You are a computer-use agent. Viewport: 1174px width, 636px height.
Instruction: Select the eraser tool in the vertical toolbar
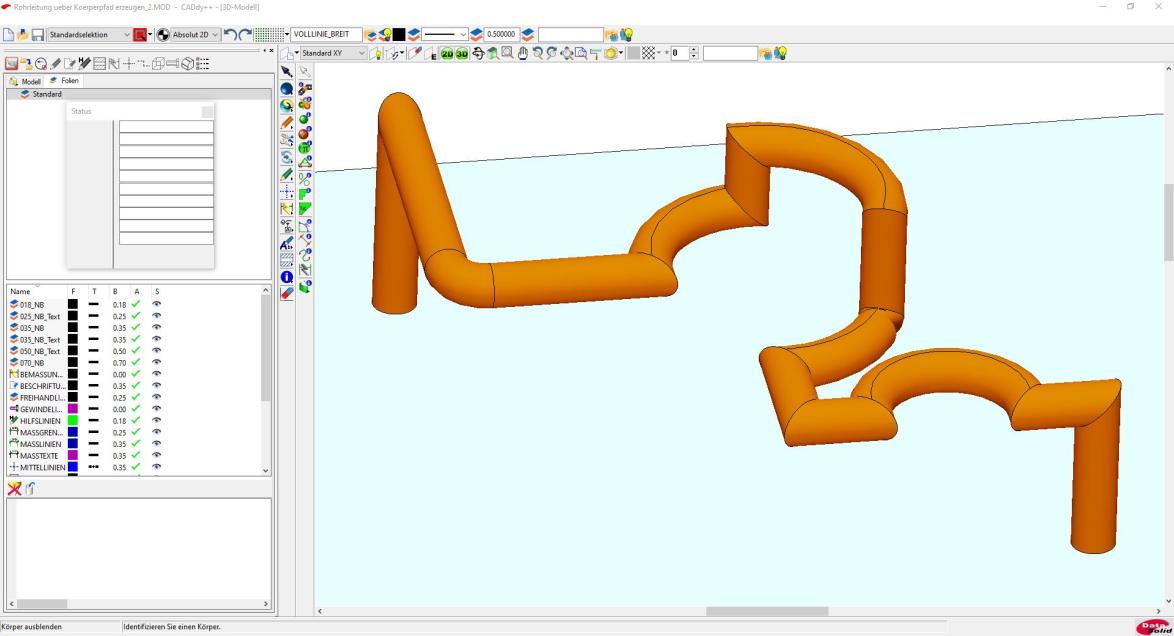pyautogui.click(x=287, y=293)
